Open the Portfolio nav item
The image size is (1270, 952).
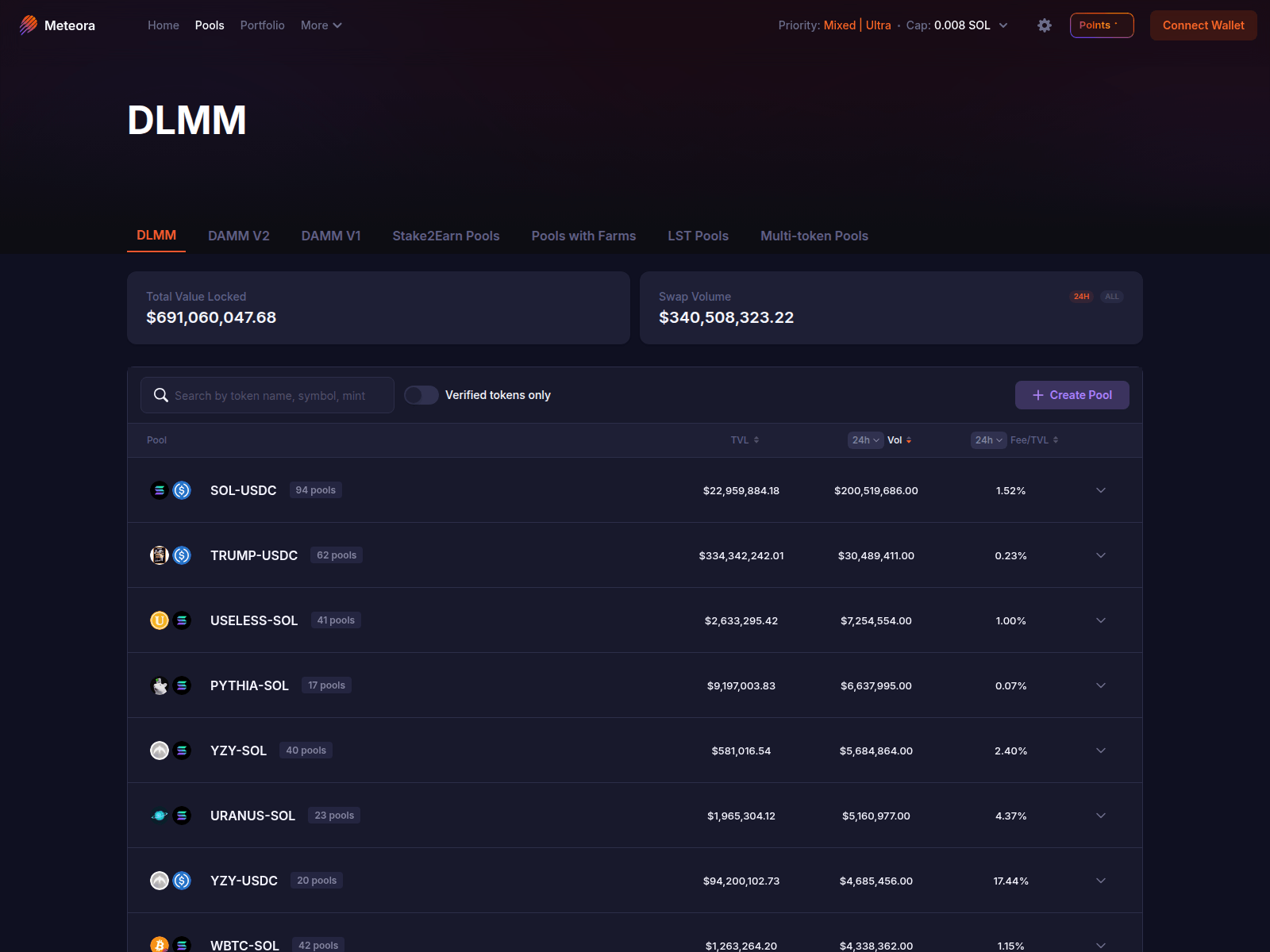coord(263,25)
